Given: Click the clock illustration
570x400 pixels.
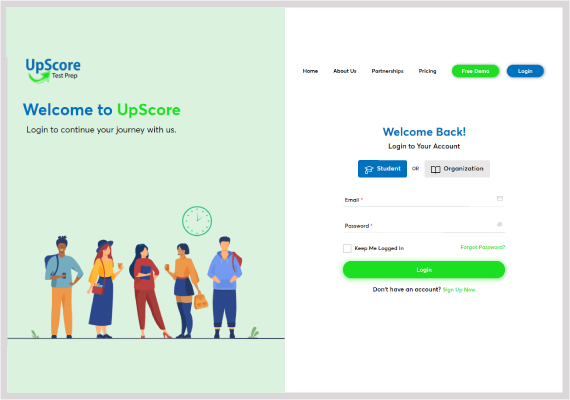Looking at the screenshot, I should click(197, 221).
